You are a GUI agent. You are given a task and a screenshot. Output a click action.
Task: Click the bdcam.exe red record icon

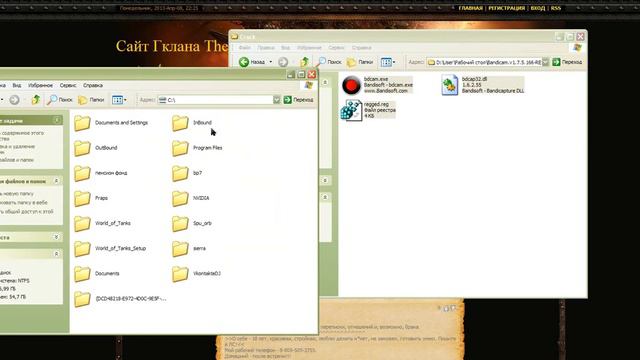click(351, 85)
